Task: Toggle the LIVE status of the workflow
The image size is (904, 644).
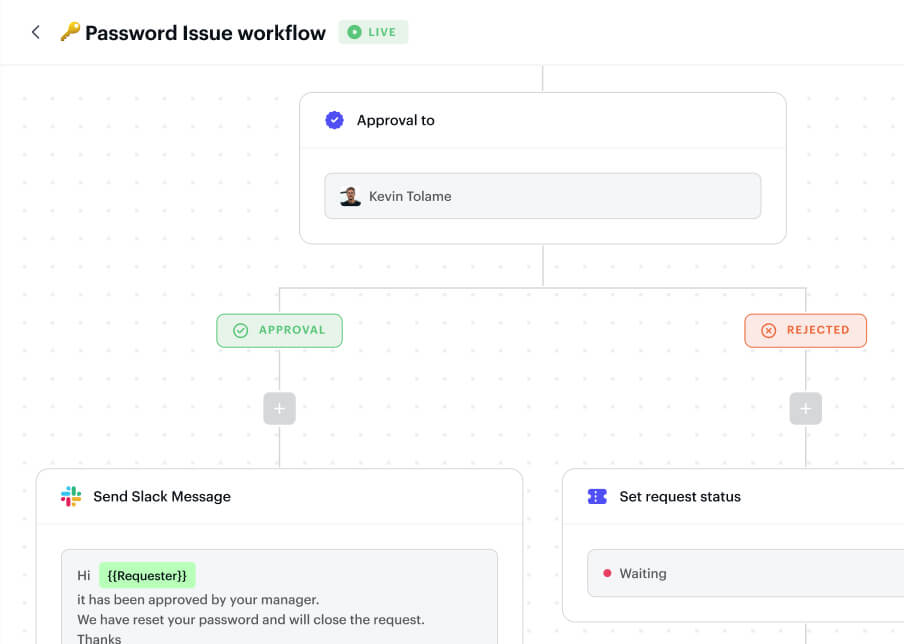Action: pyautogui.click(x=373, y=31)
